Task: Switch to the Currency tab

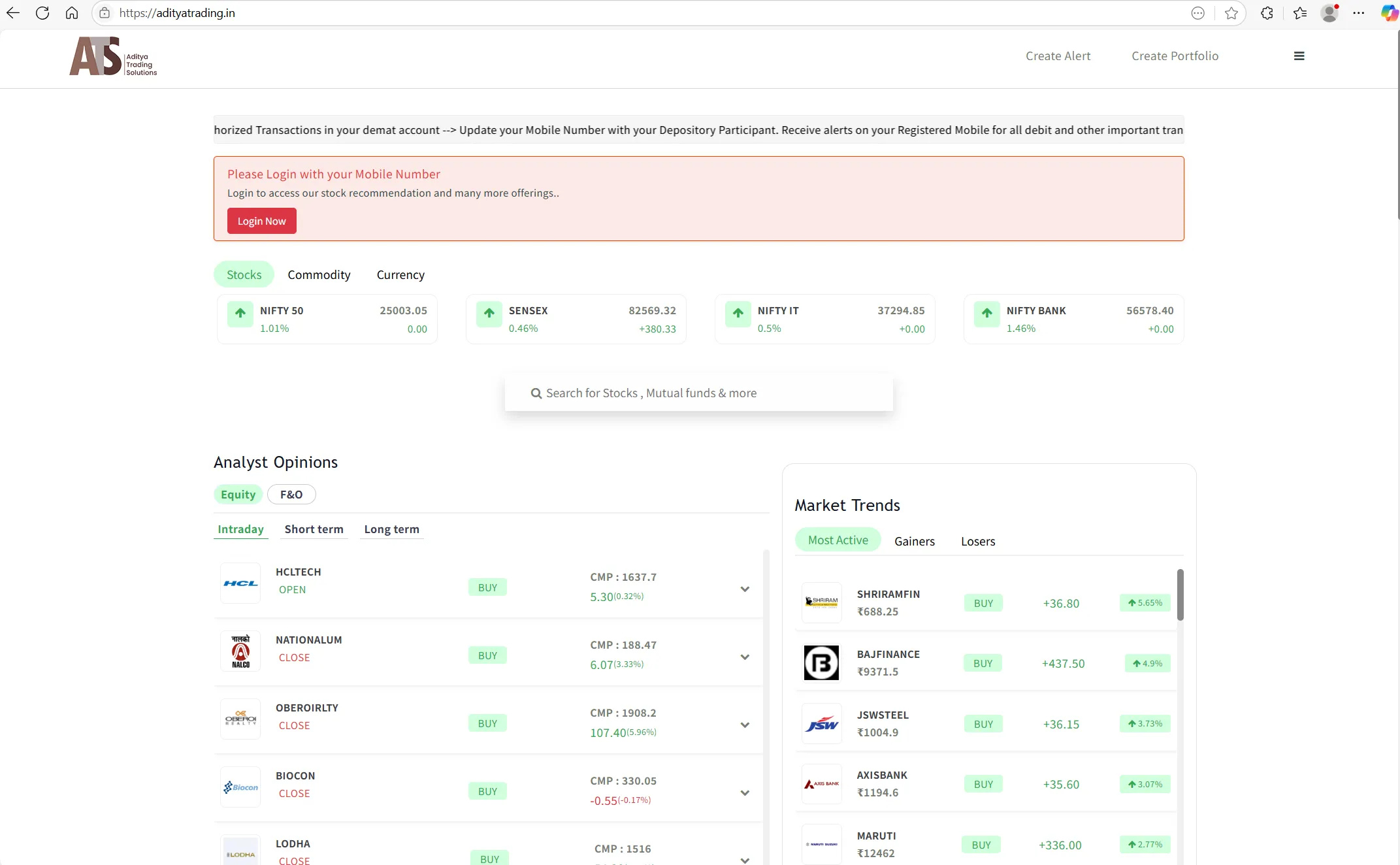Action: click(400, 275)
